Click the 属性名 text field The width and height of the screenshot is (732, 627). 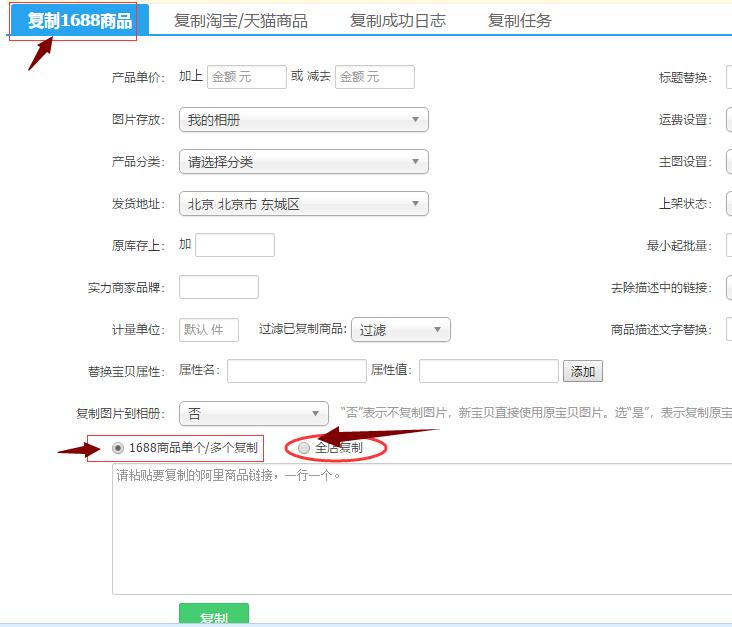(296, 371)
